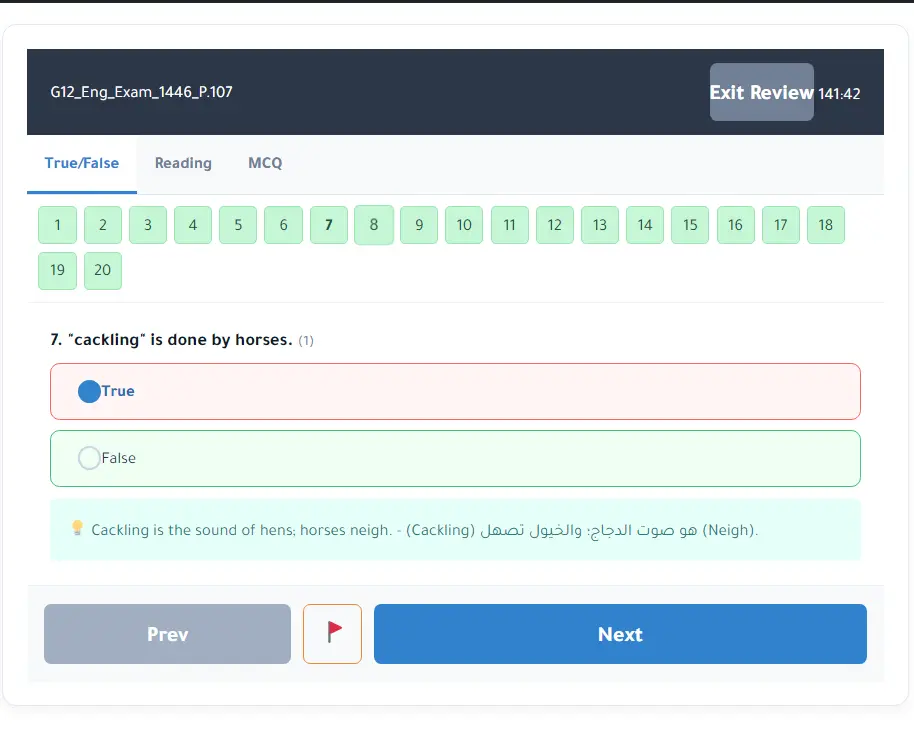The width and height of the screenshot is (914, 749).
Task: Go to the Next question
Action: click(x=620, y=634)
